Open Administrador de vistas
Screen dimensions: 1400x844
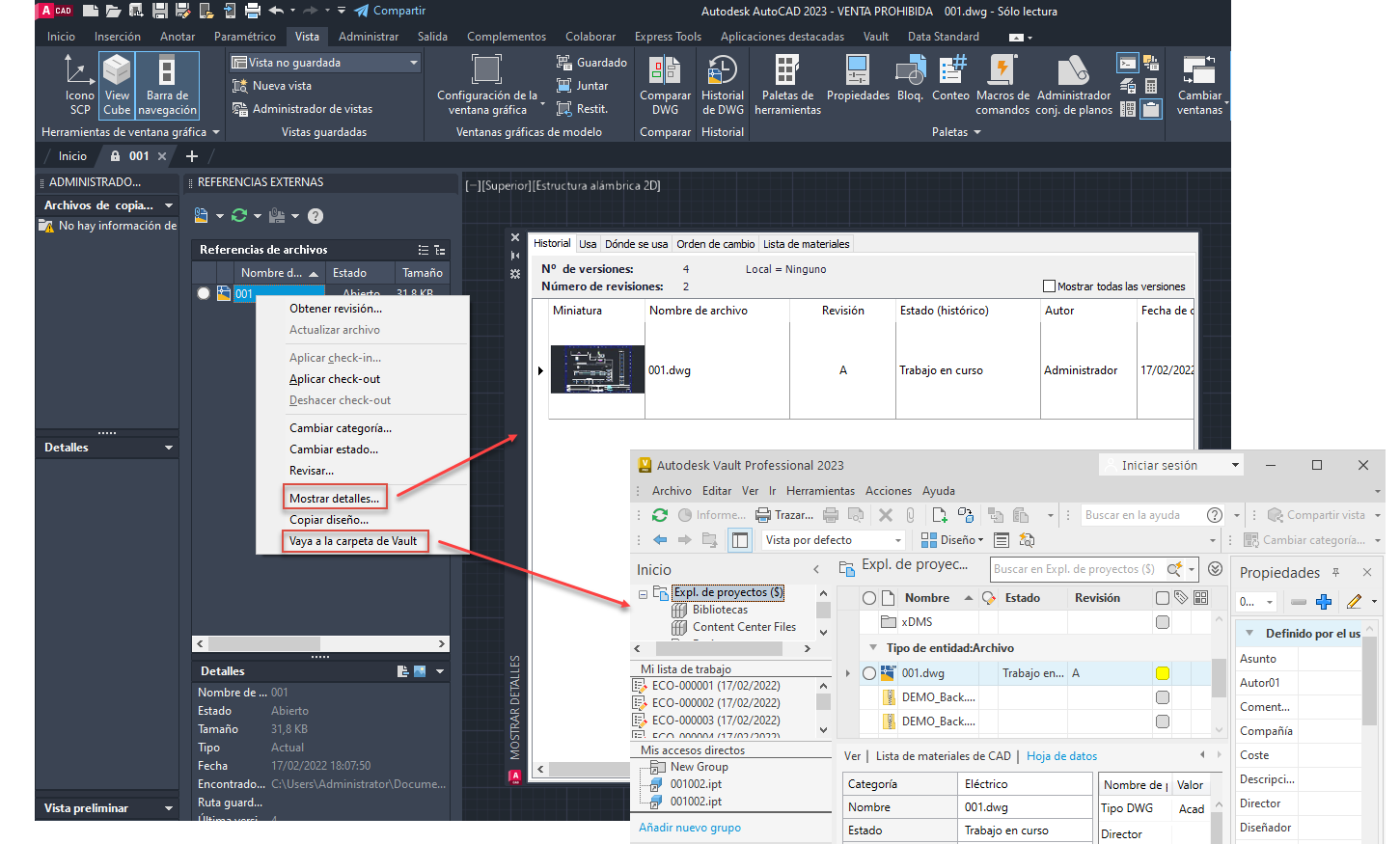coord(302,109)
